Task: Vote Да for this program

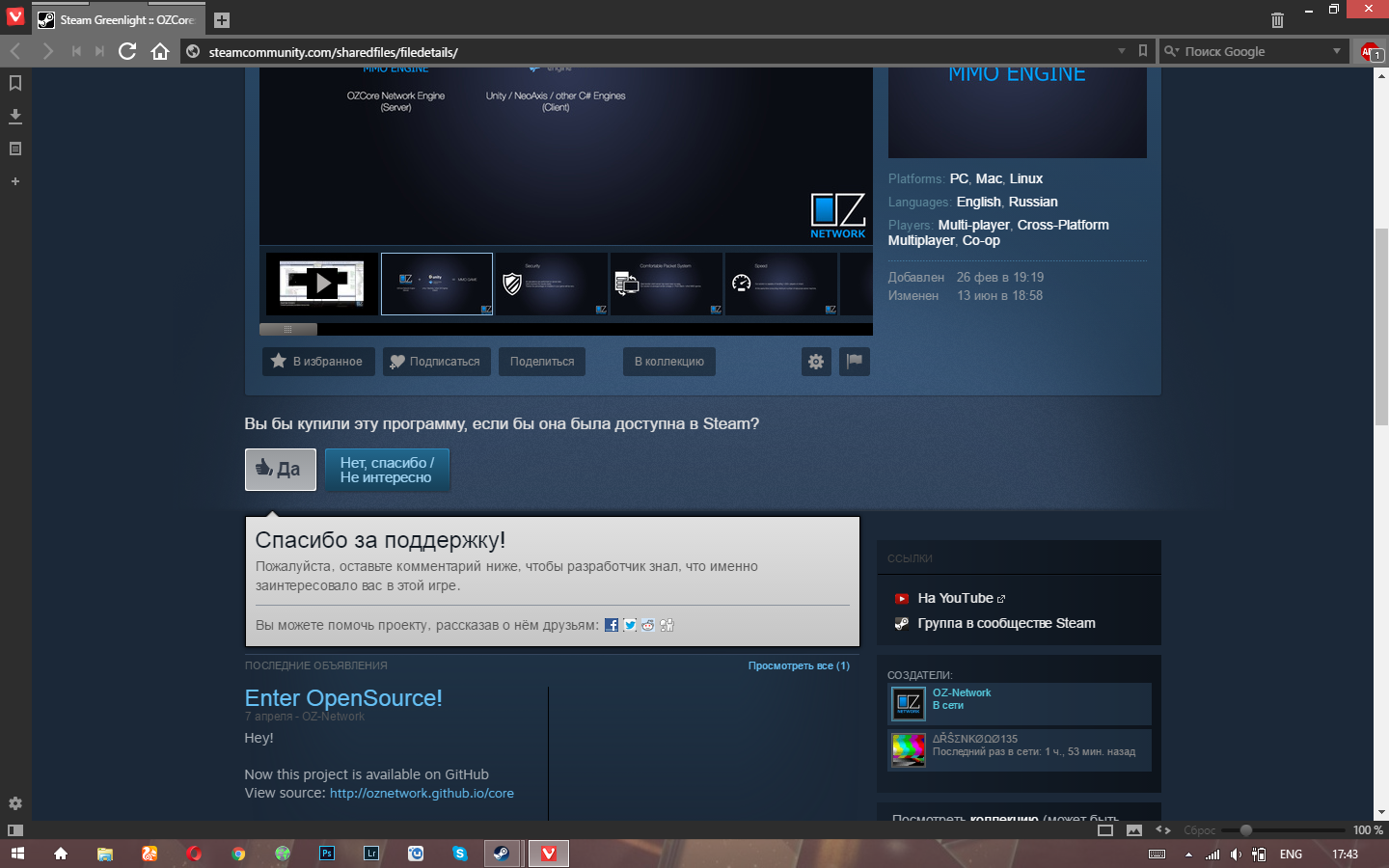Action: [281, 470]
